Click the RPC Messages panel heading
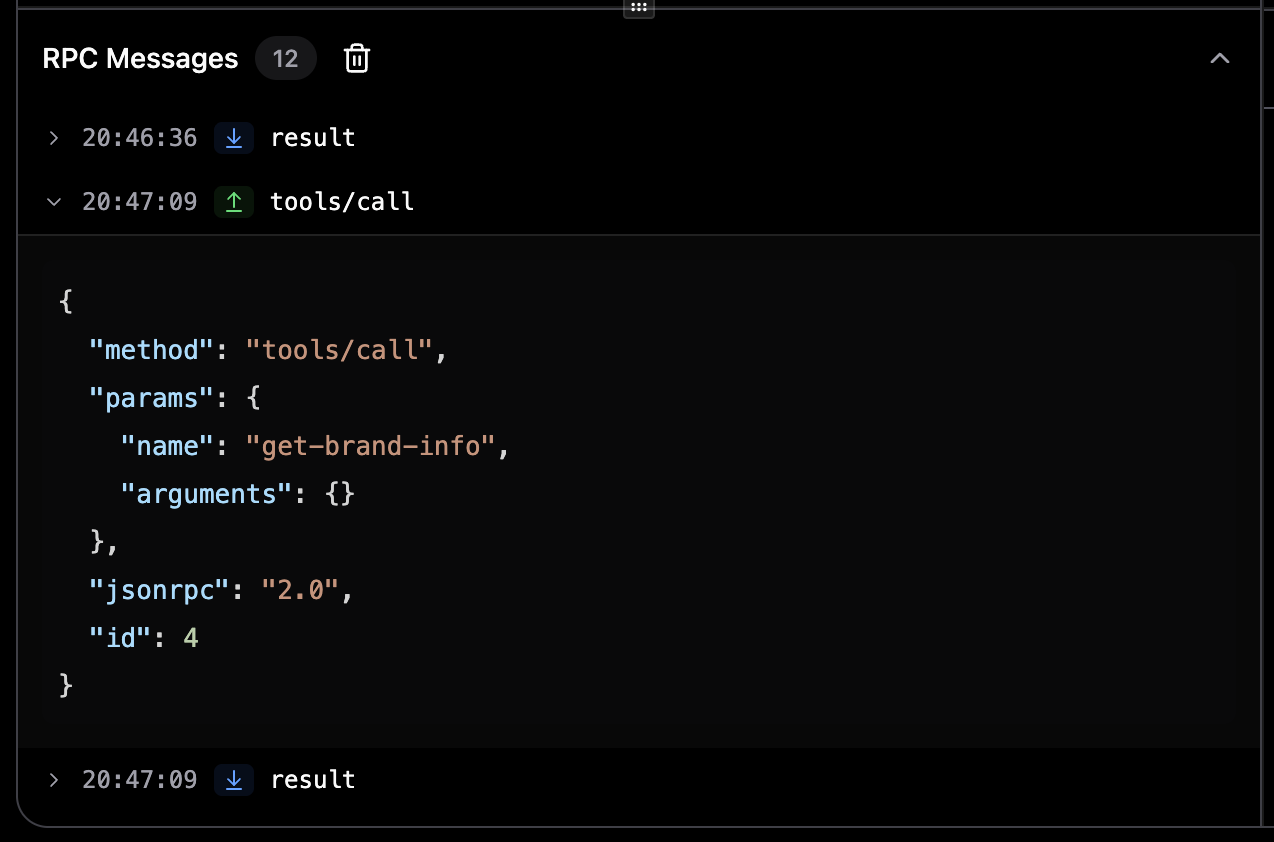 pos(139,58)
